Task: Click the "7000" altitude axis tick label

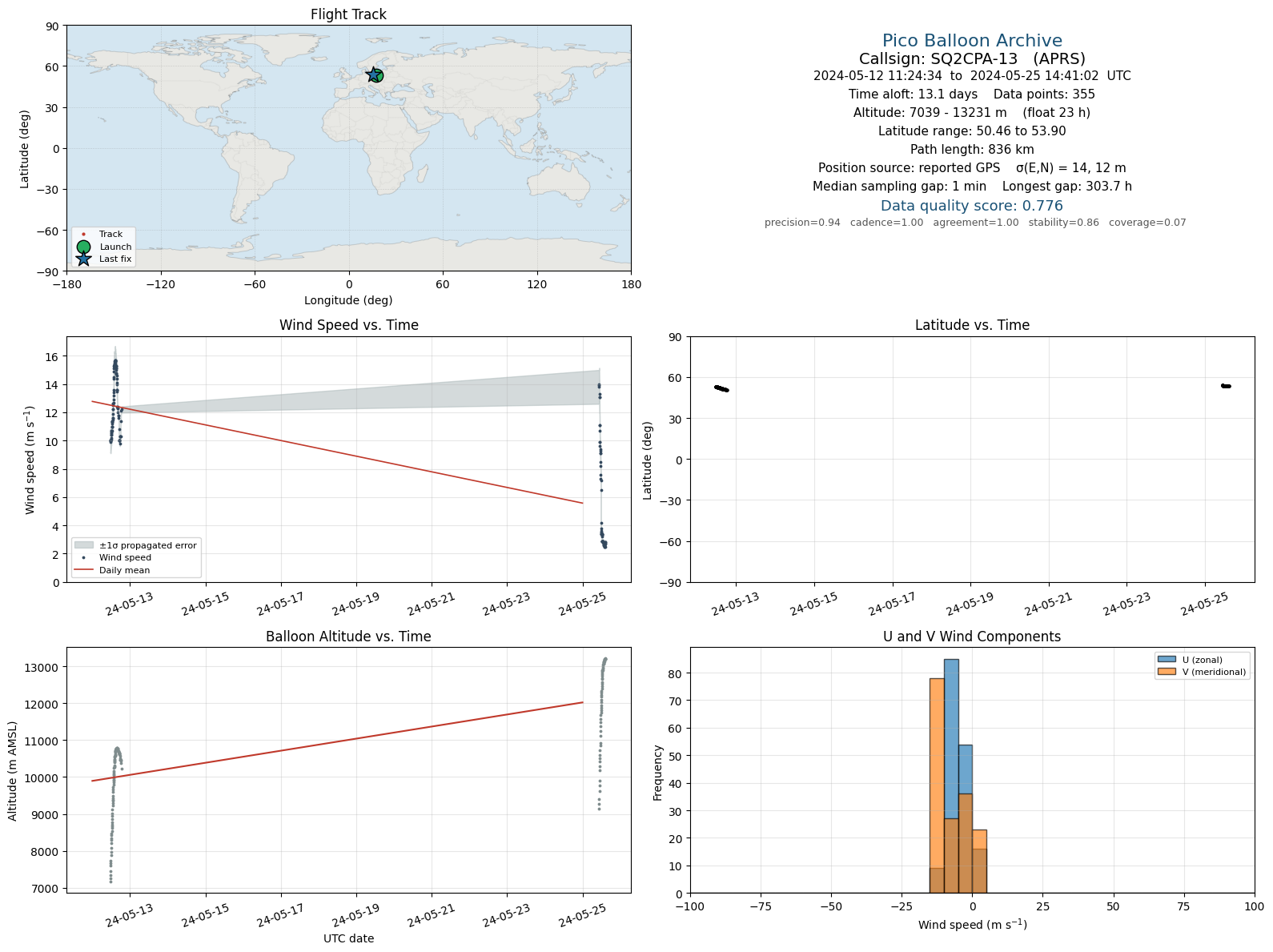Action: 46,889
